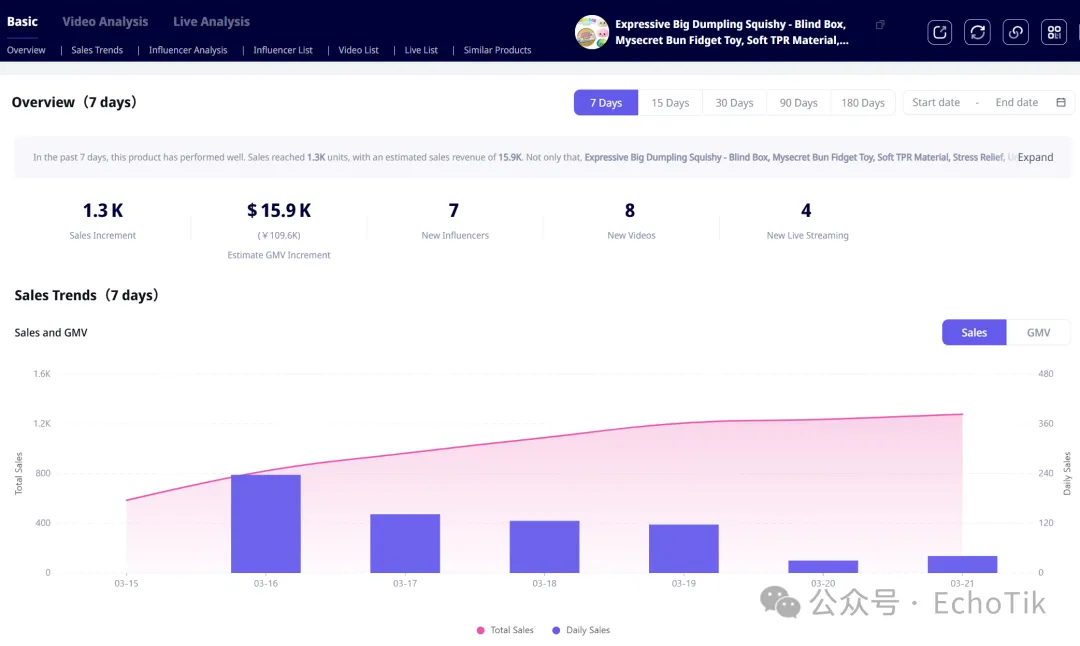Select the 30 Days range
Viewport: 1080px width, 646px height.
[734, 103]
